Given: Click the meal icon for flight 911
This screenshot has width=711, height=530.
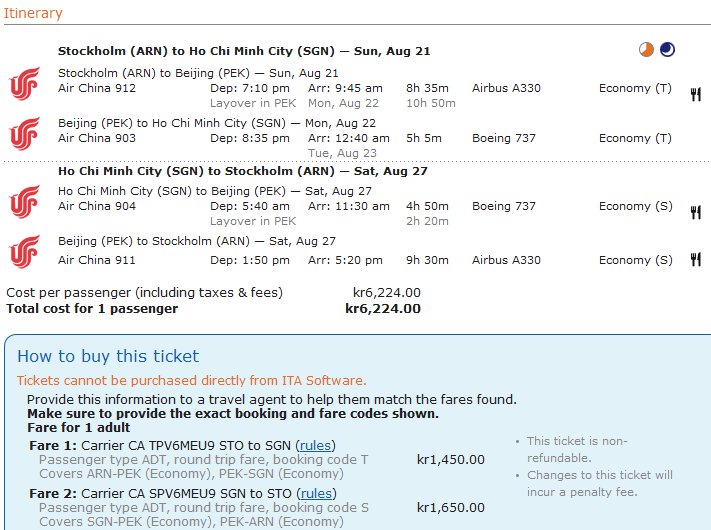Looking at the screenshot, I should pos(696,259).
